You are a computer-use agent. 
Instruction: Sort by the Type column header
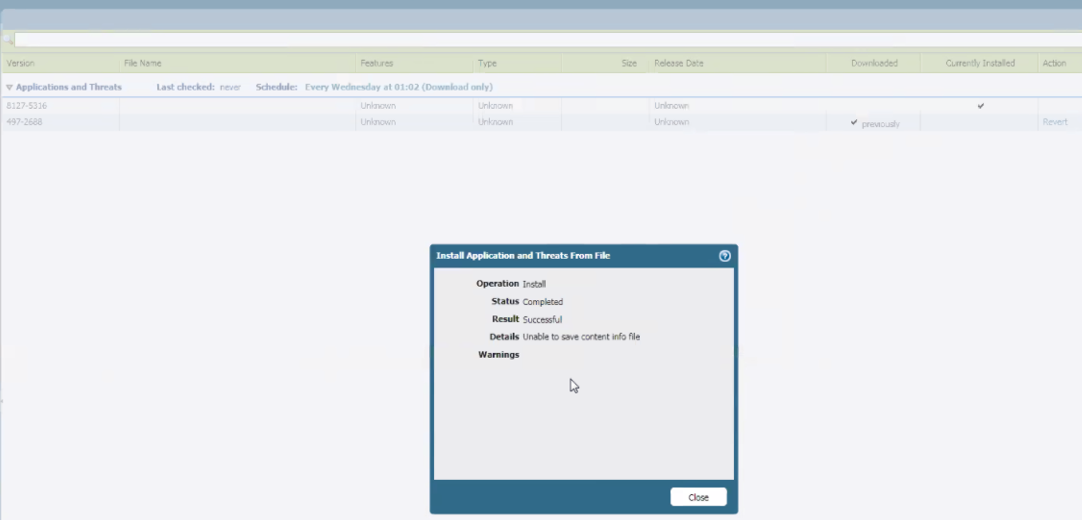(487, 63)
